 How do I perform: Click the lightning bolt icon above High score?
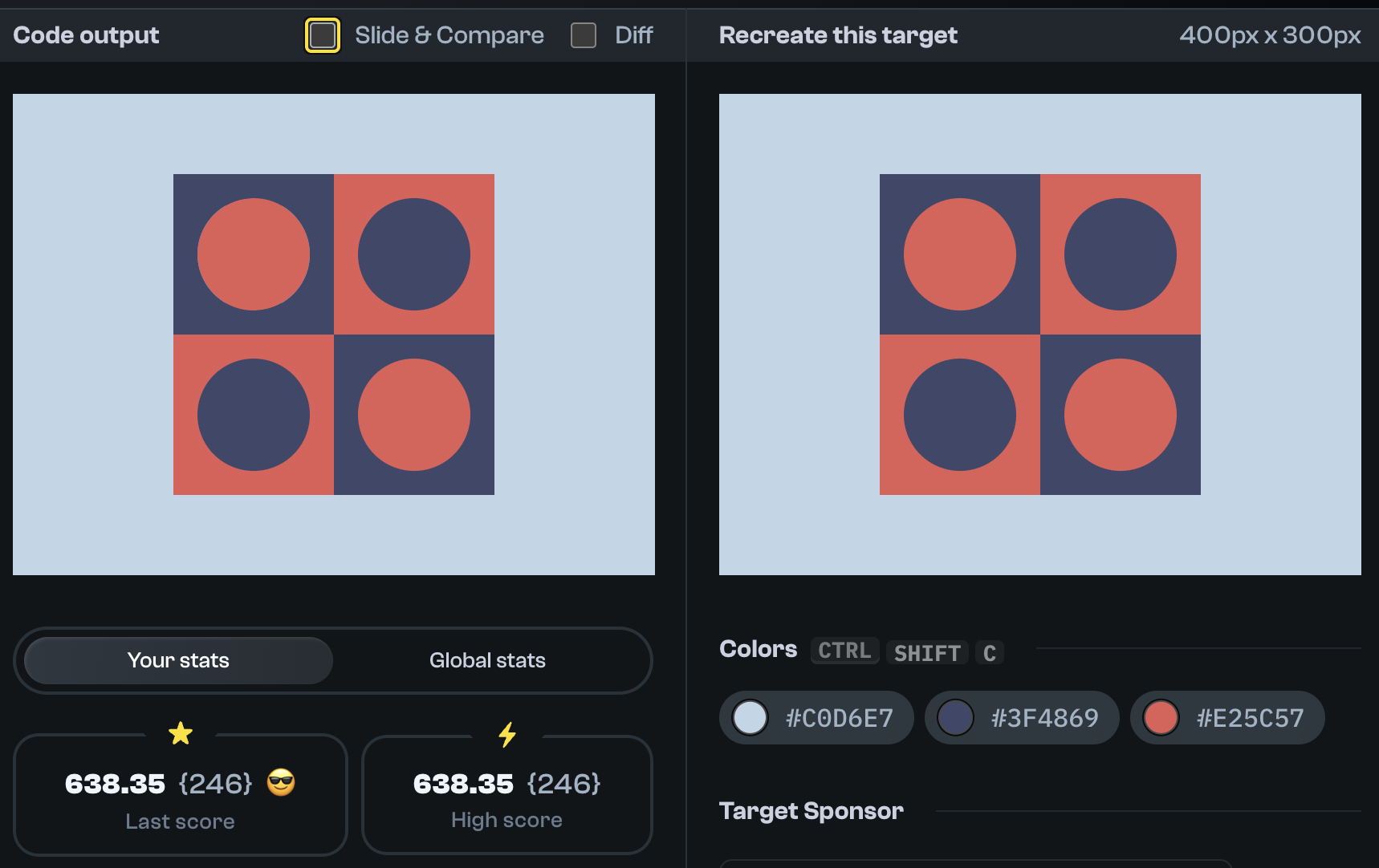(507, 734)
